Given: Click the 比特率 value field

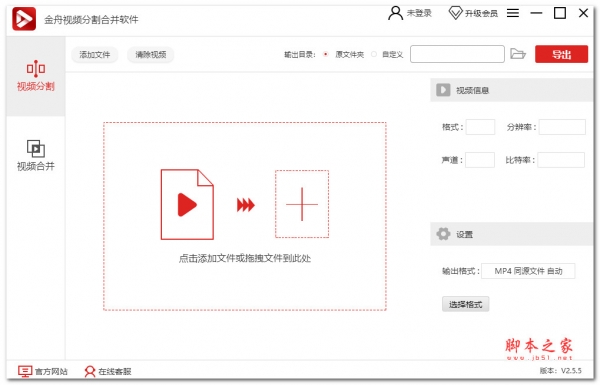Looking at the screenshot, I should (561, 160).
